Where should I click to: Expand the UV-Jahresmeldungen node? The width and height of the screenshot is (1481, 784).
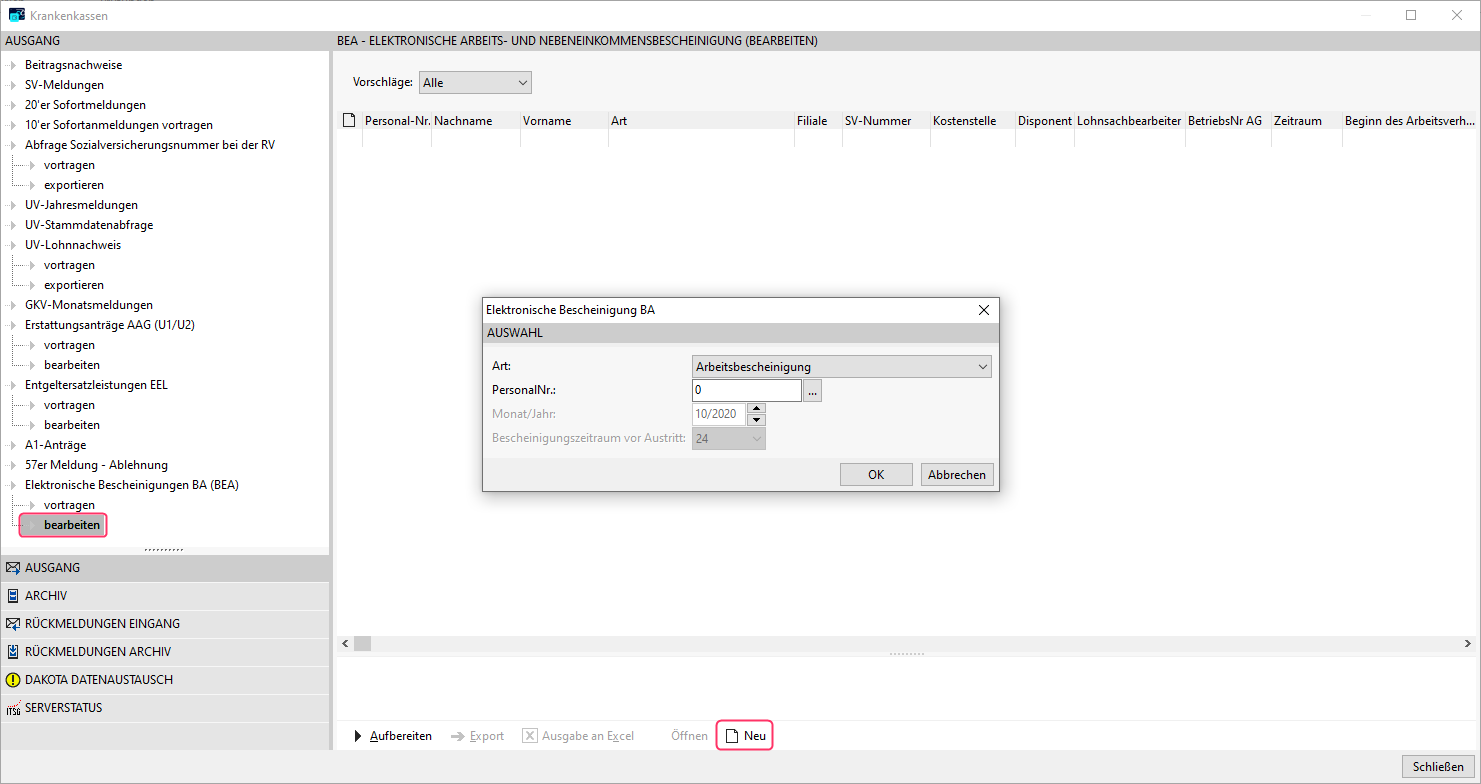coord(13,205)
